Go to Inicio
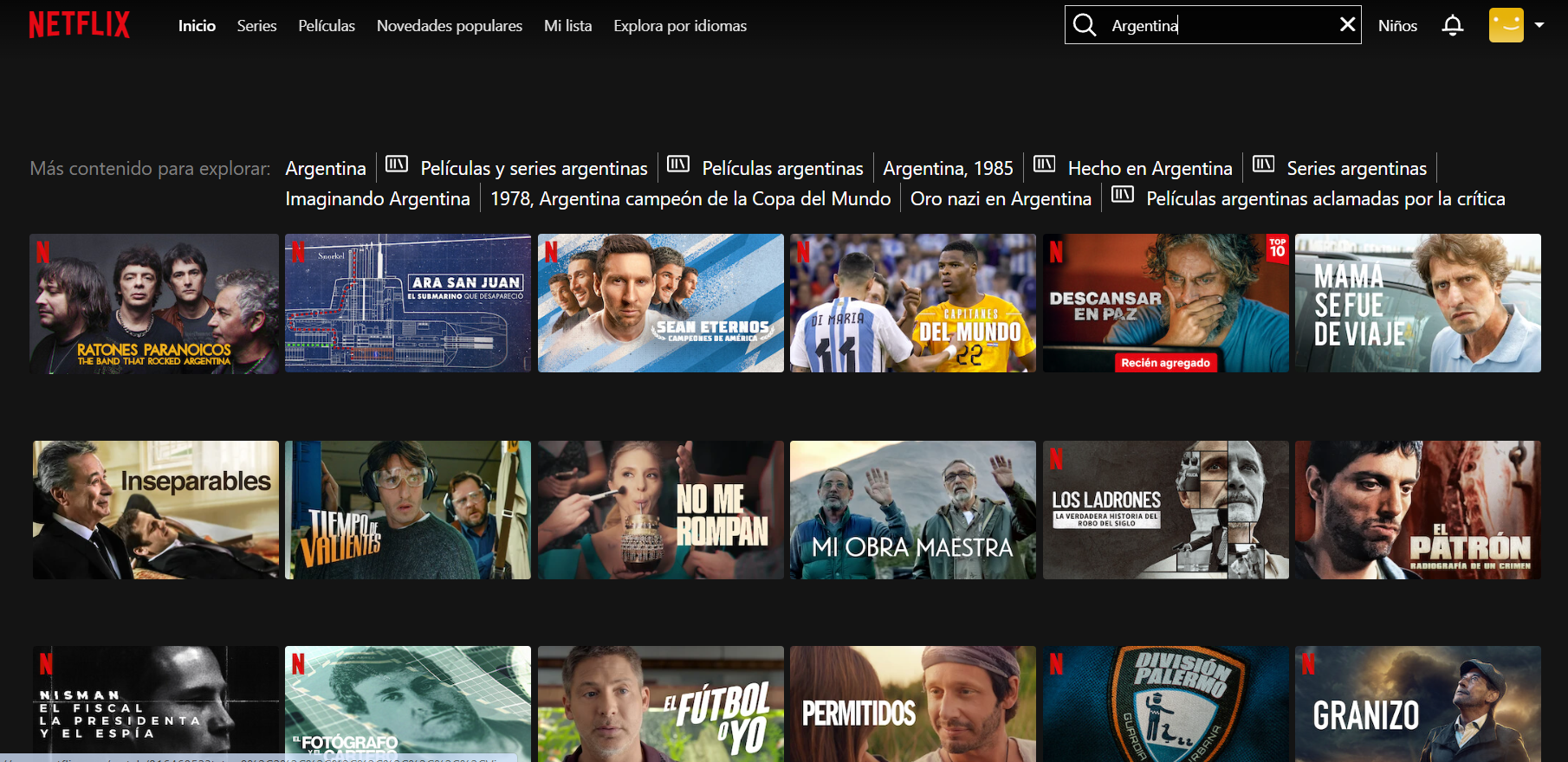This screenshot has width=1568, height=762. coord(197,26)
